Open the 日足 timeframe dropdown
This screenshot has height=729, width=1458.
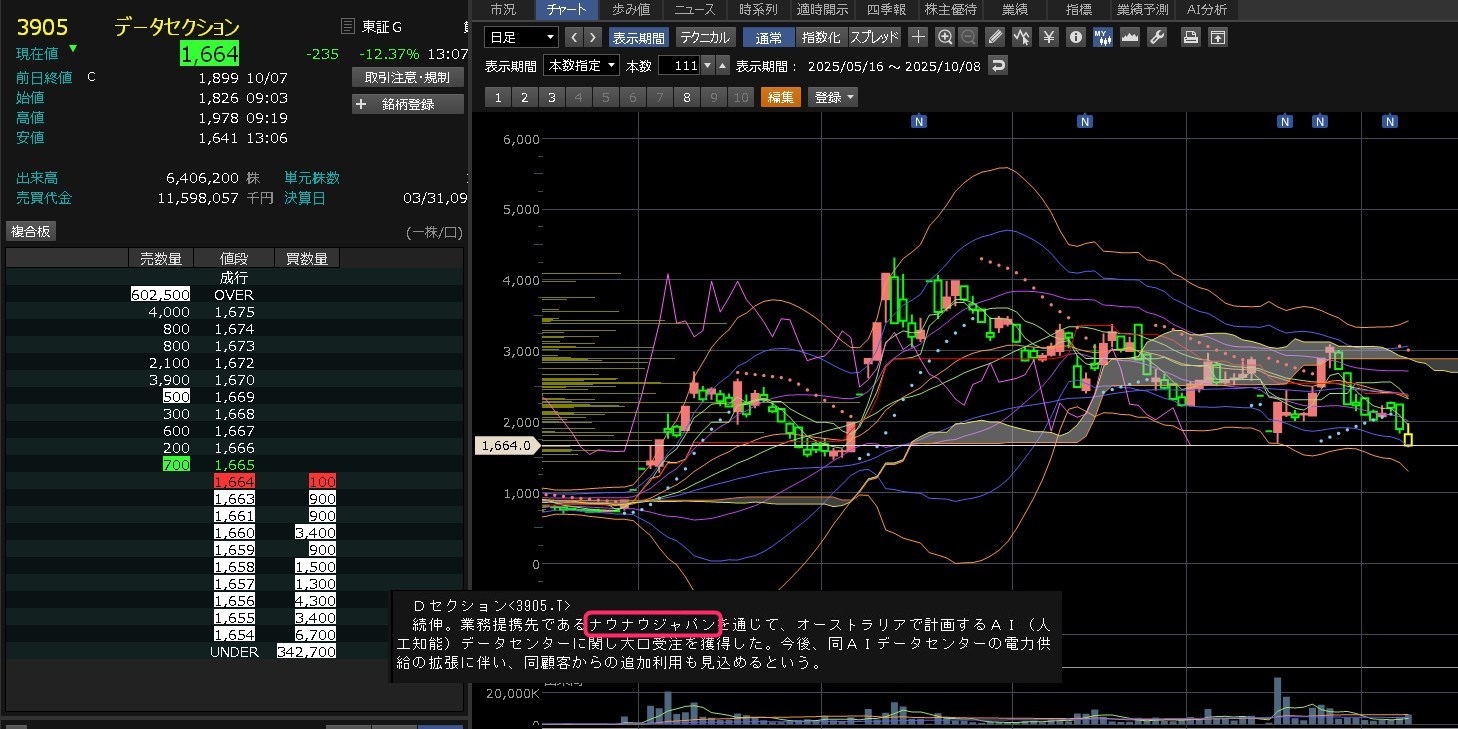[521, 37]
